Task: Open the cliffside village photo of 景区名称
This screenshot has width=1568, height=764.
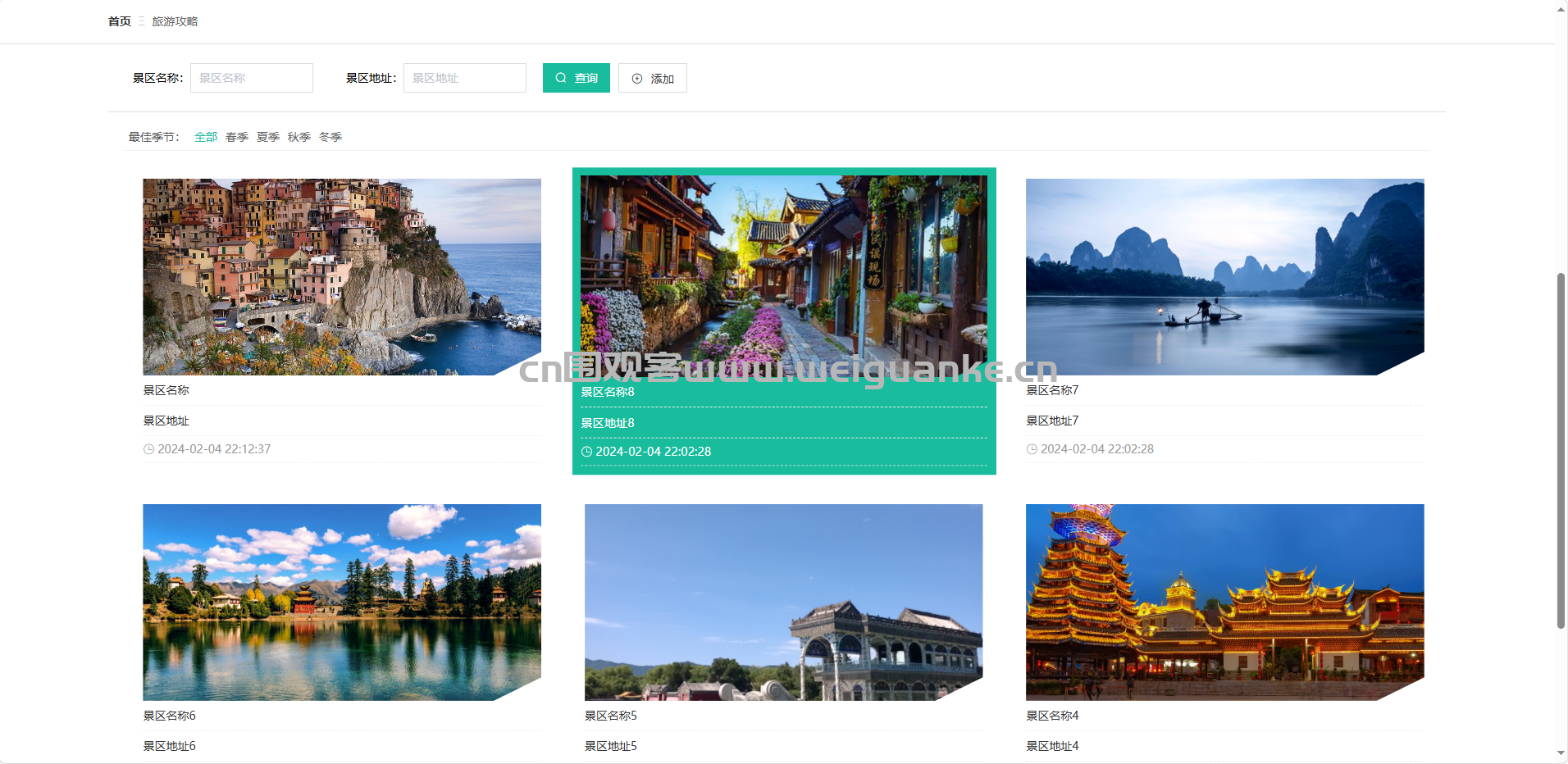Action: click(342, 277)
